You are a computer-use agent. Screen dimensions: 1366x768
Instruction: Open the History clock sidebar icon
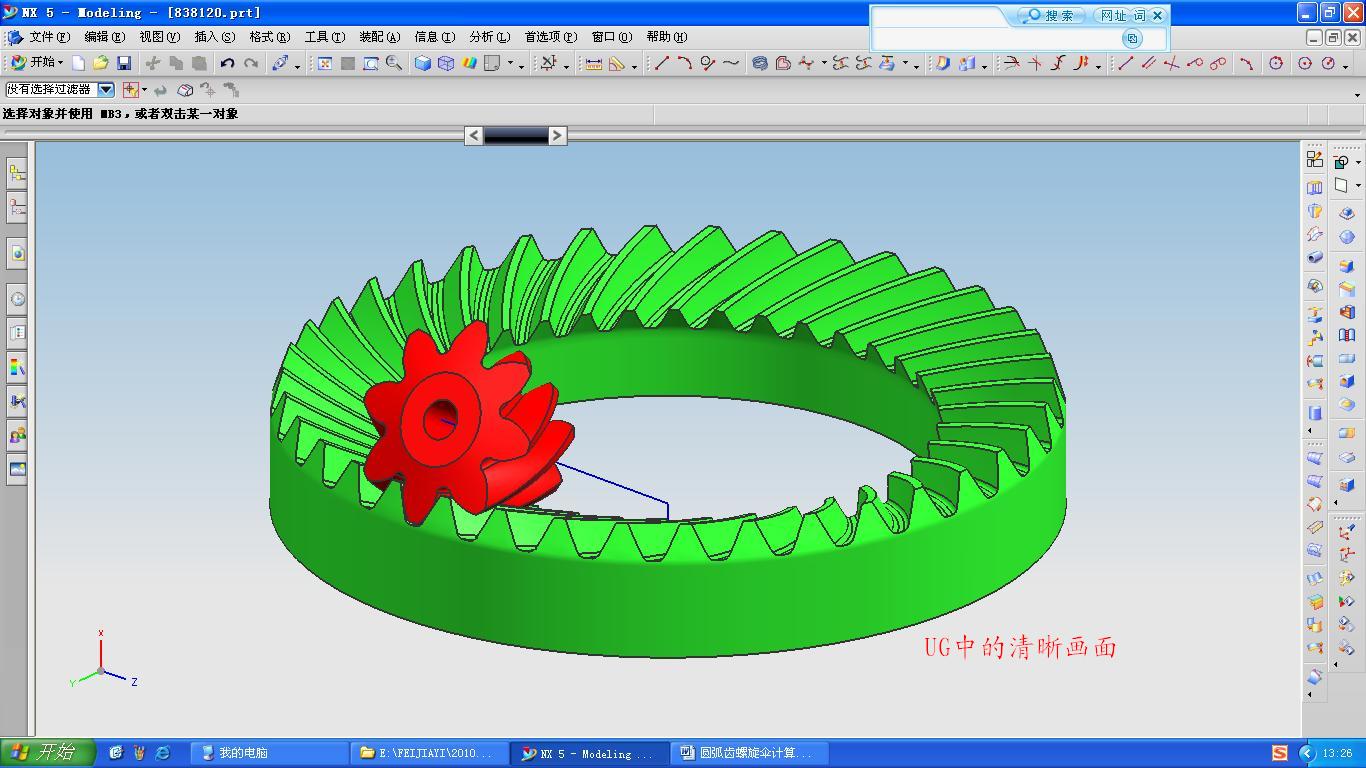click(17, 299)
